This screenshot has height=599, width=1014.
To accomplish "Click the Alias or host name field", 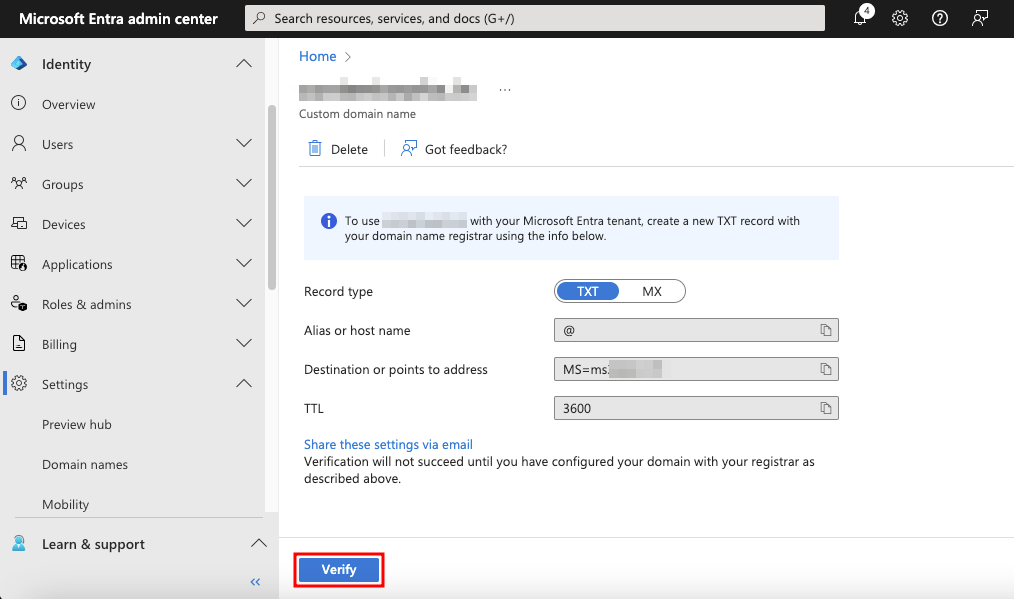I will 696,330.
